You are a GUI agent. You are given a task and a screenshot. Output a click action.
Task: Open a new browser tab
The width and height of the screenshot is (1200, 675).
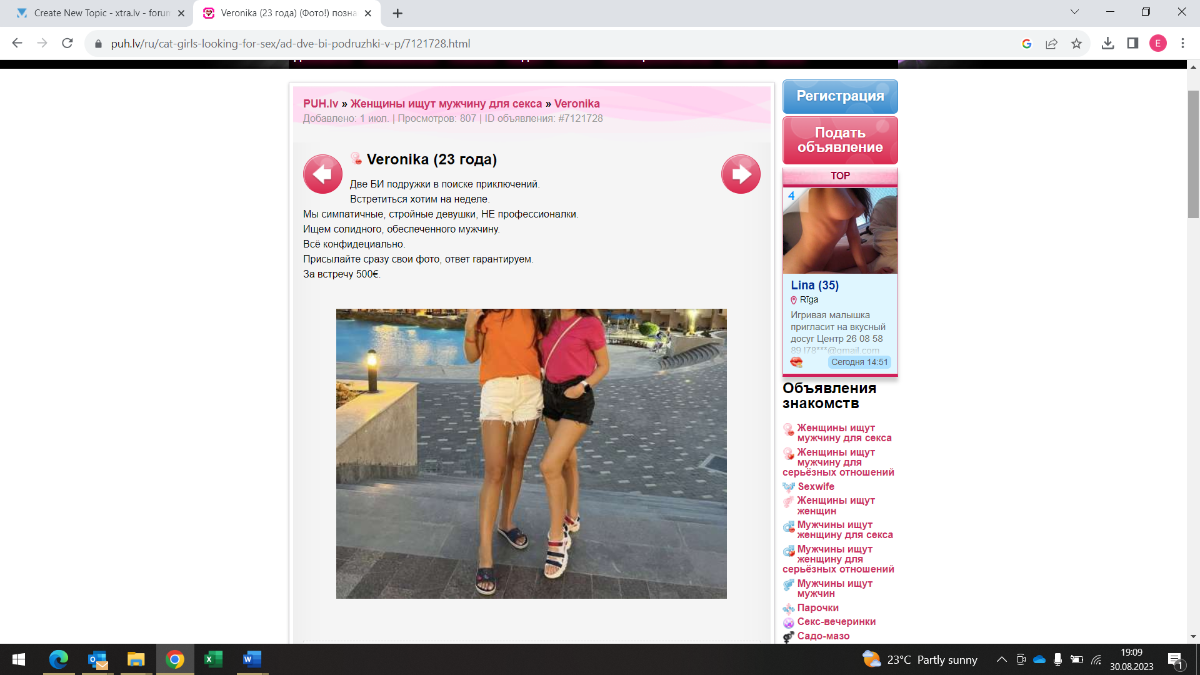[398, 13]
